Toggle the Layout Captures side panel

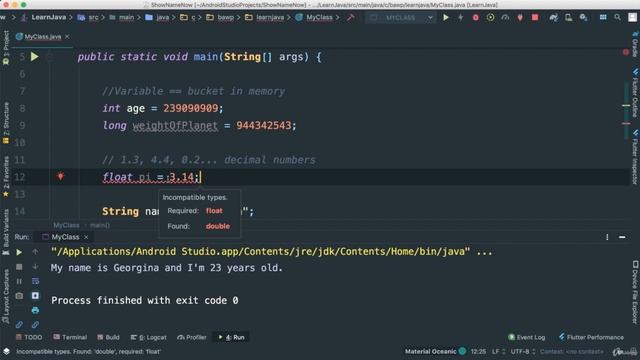pyautogui.click(x=6, y=296)
